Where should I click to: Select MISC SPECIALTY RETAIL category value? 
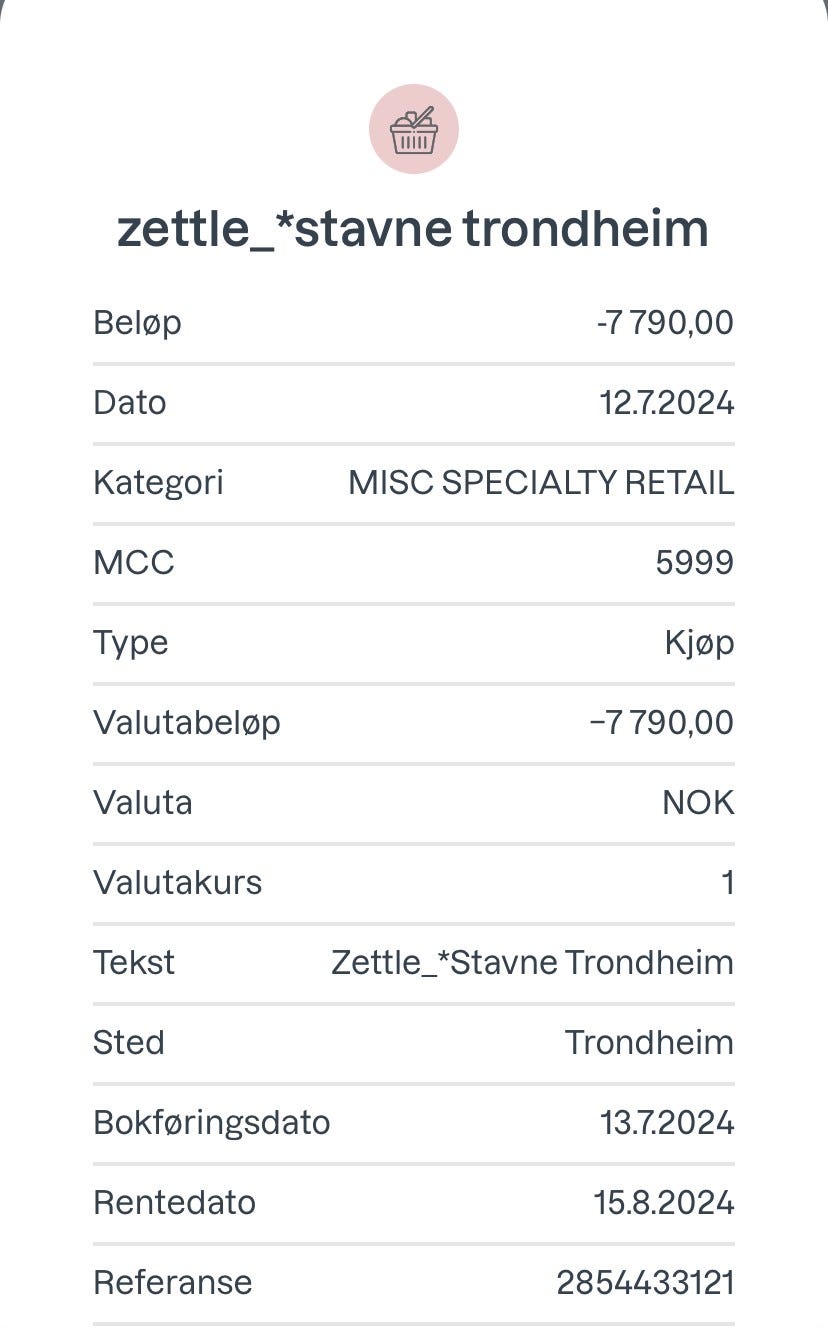pyautogui.click(x=541, y=483)
